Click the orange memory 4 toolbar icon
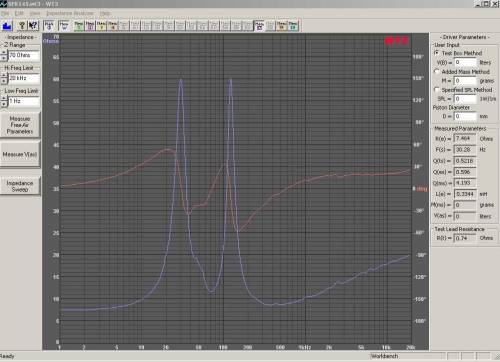The width and height of the screenshot is (500, 362). [113, 26]
